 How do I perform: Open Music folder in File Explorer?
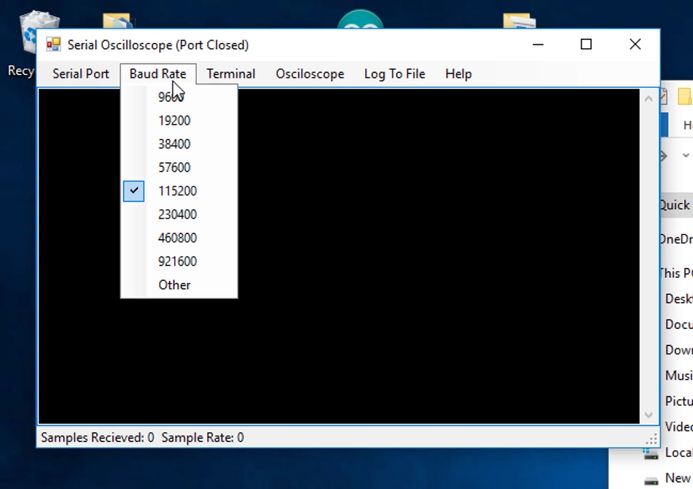tap(678, 376)
